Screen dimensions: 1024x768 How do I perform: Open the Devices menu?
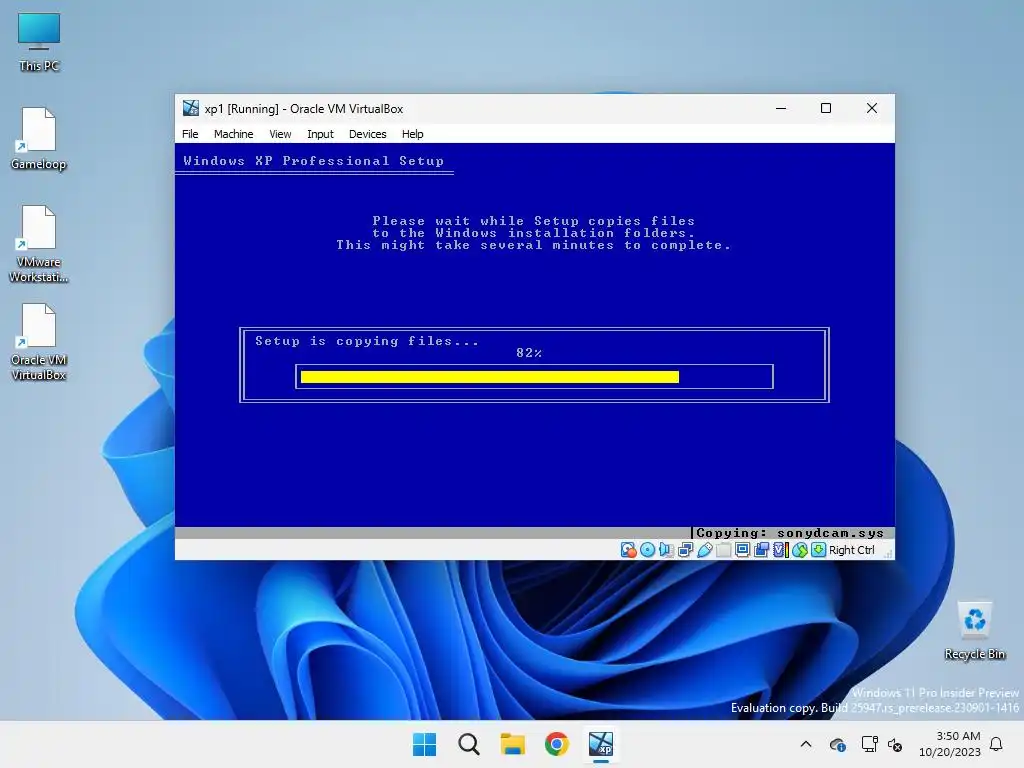coord(368,134)
